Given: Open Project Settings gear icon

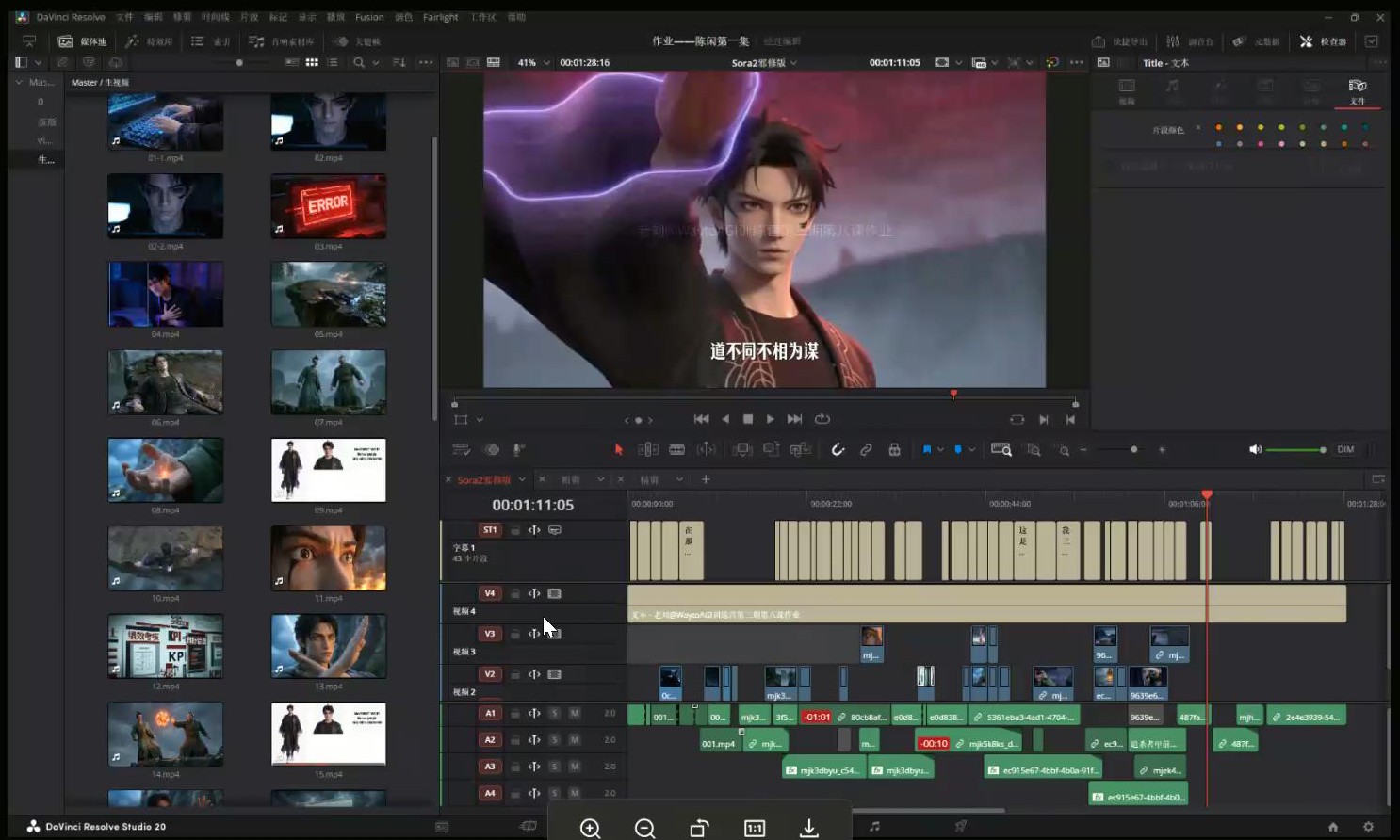Looking at the screenshot, I should [x=1368, y=826].
